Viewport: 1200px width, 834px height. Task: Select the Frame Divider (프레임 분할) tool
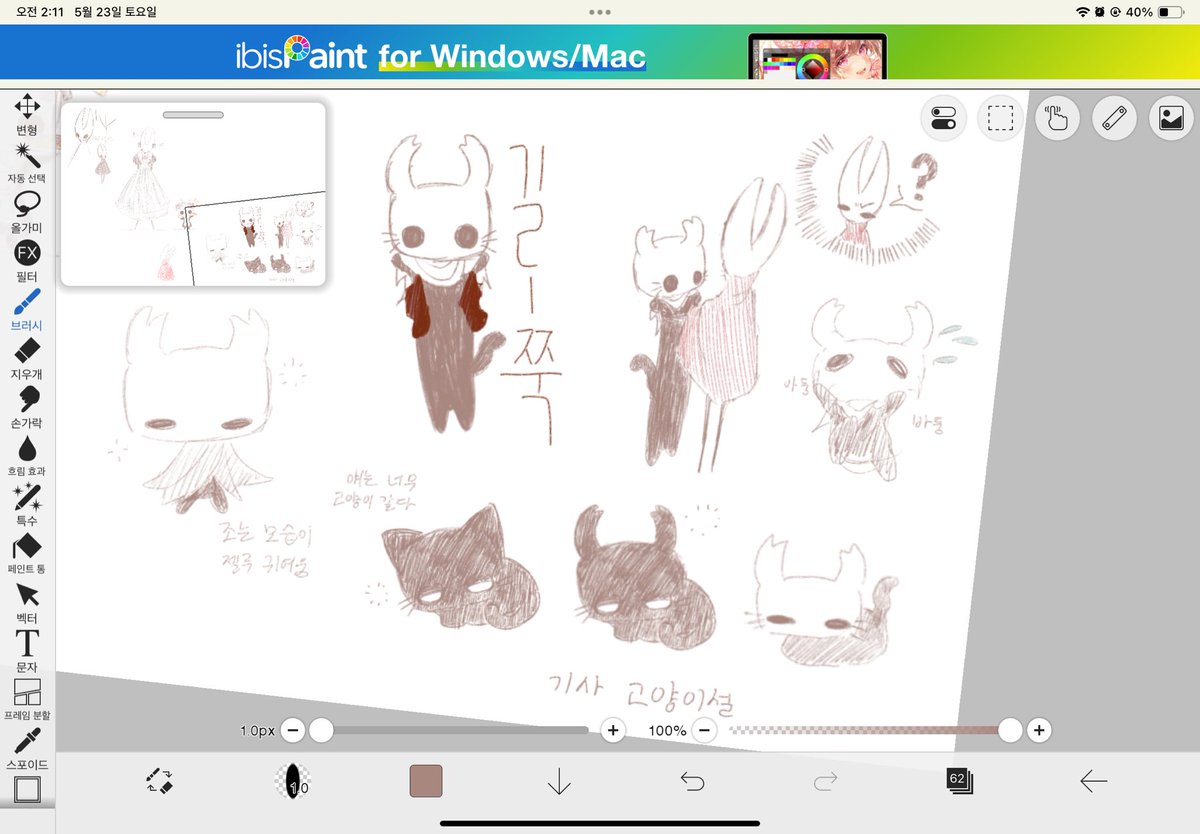pyautogui.click(x=27, y=699)
